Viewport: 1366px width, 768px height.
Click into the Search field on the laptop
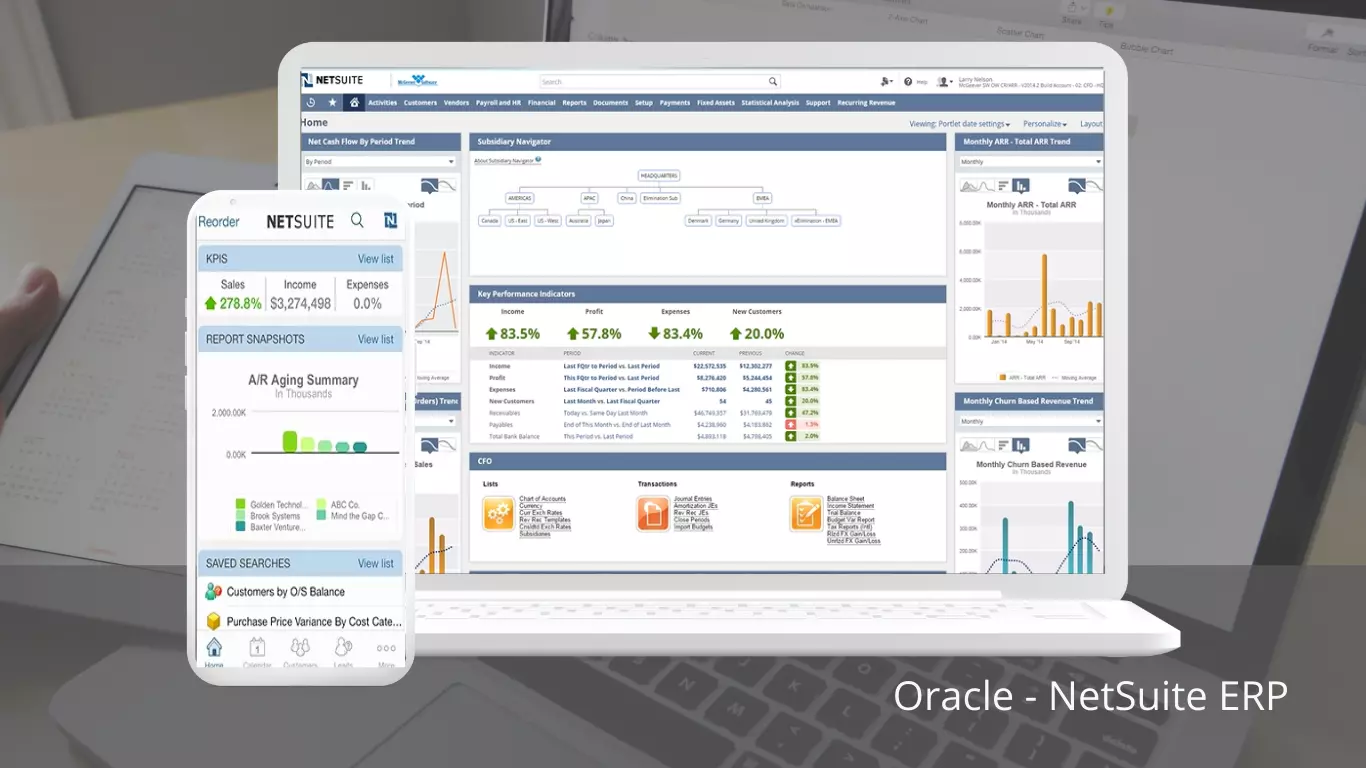[652, 82]
